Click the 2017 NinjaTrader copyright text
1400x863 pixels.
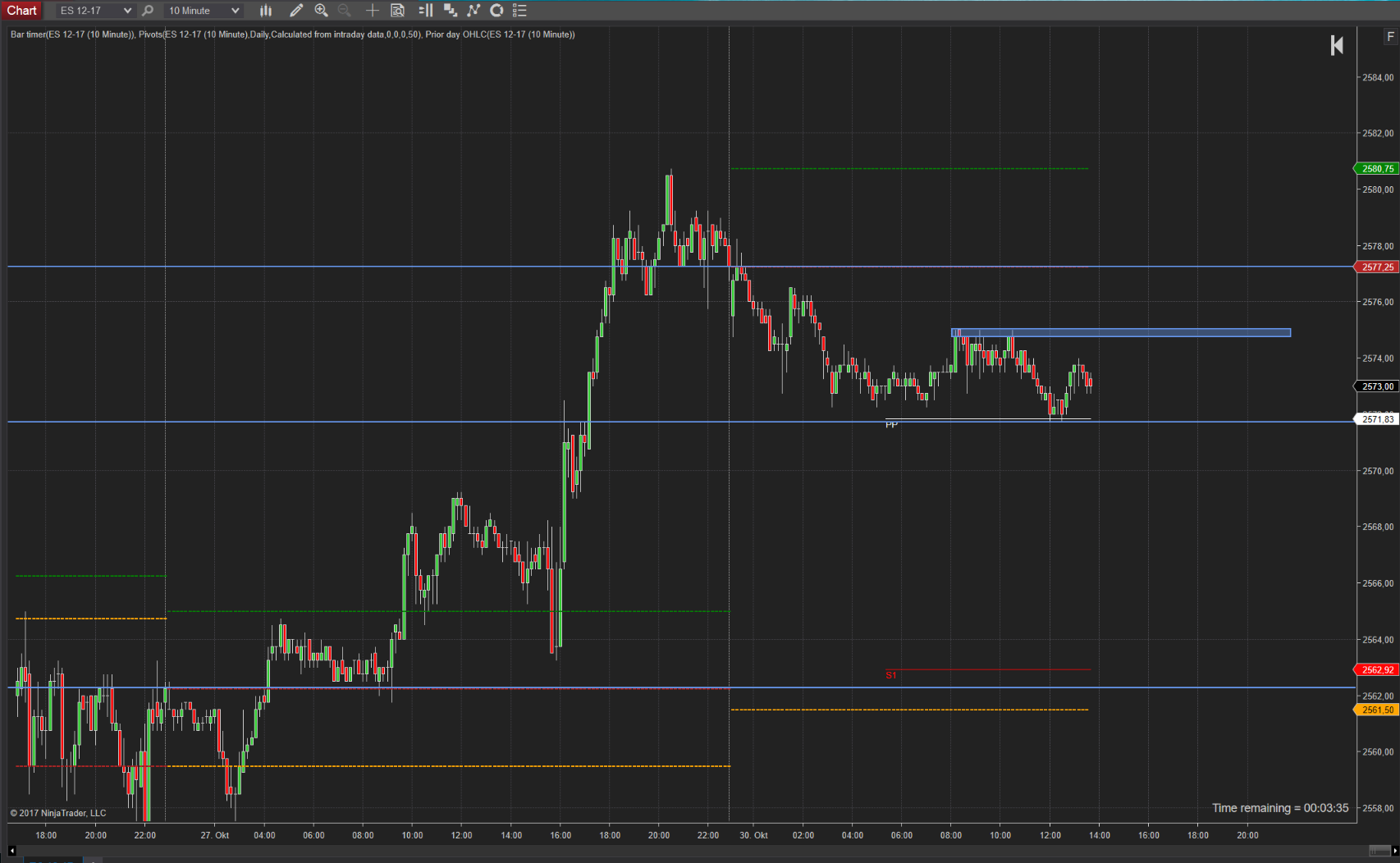tap(58, 813)
